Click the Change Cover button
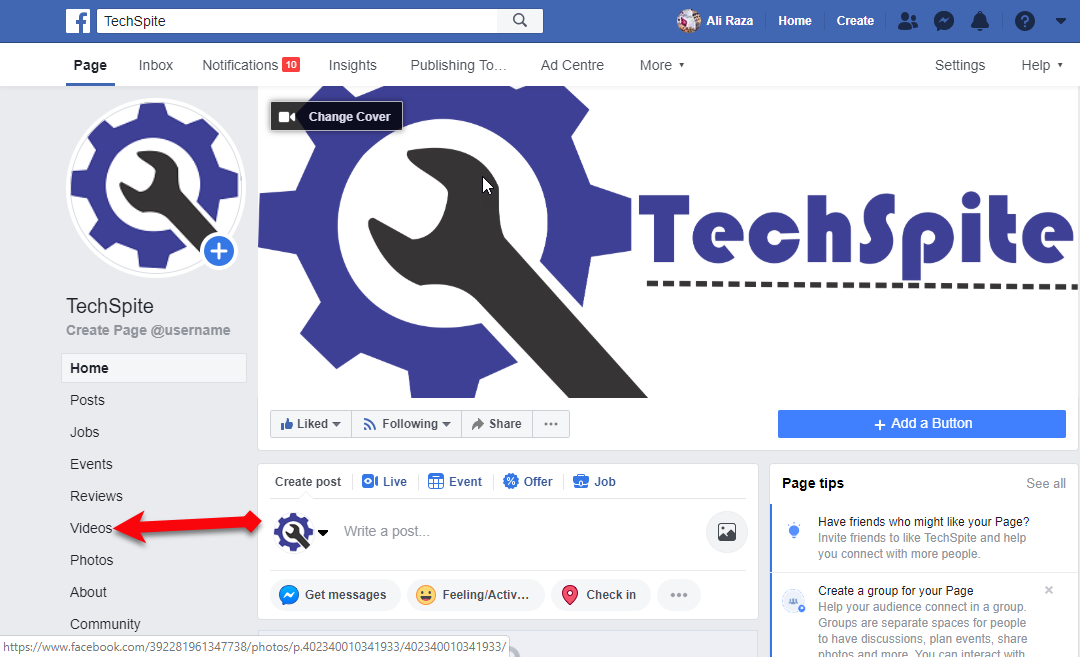Image resolution: width=1080 pixels, height=657 pixels. pos(336,116)
